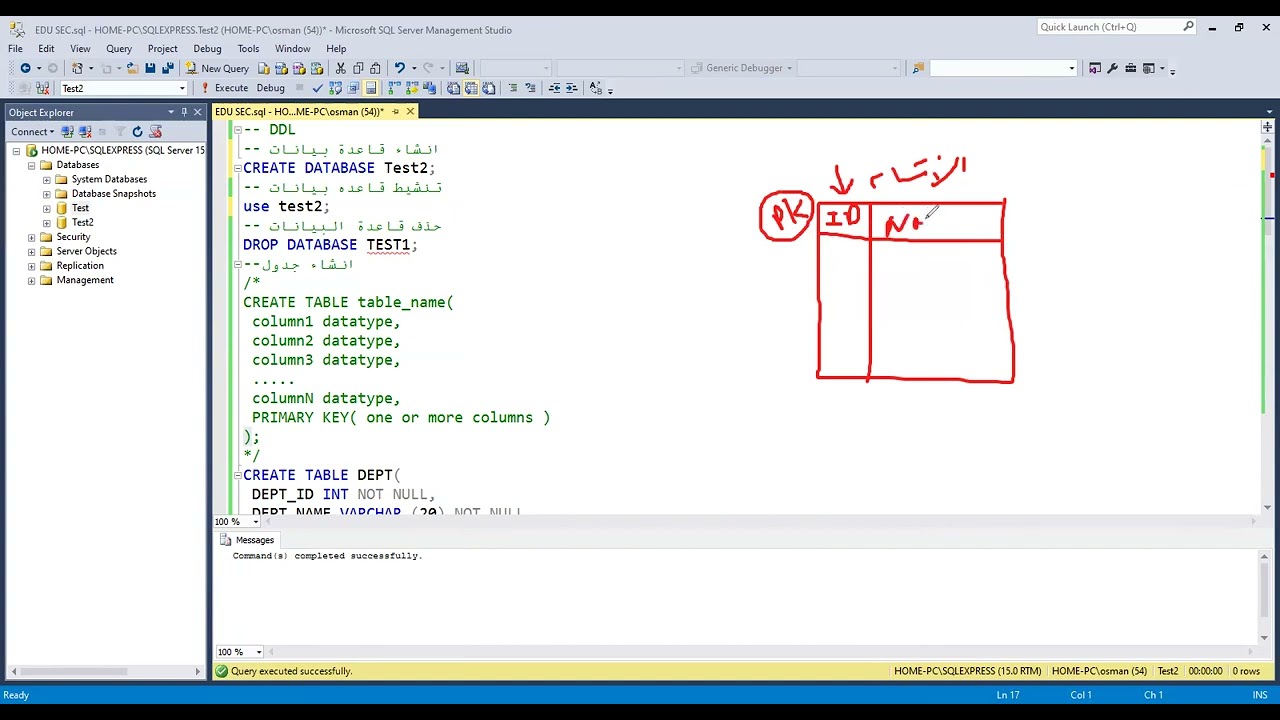The image size is (1280, 720).
Task: Open the Query menu
Action: pos(119,48)
